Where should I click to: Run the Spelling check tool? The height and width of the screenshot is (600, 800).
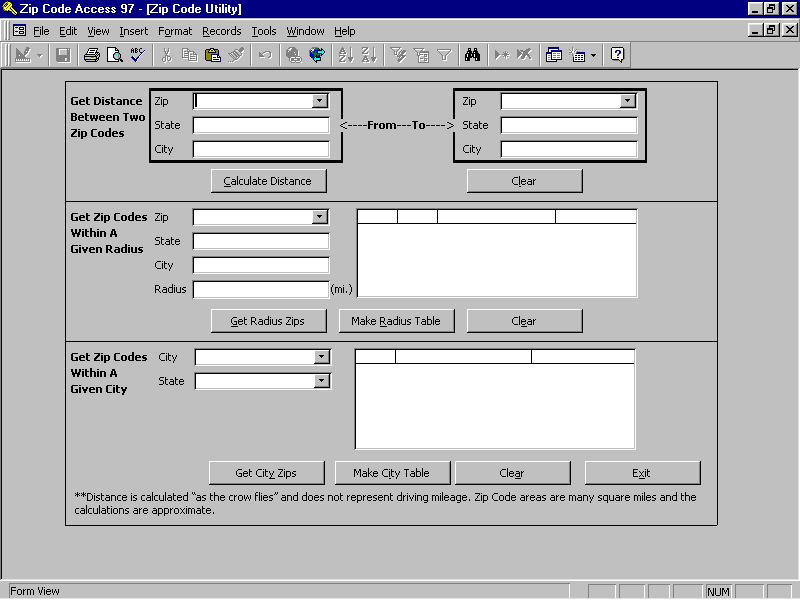[x=138, y=55]
